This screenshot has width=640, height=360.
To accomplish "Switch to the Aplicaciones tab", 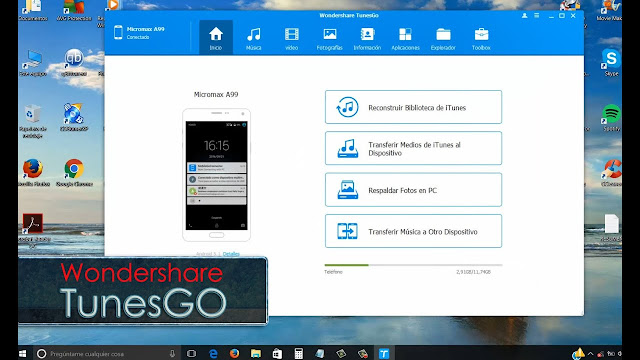I will click(405, 38).
